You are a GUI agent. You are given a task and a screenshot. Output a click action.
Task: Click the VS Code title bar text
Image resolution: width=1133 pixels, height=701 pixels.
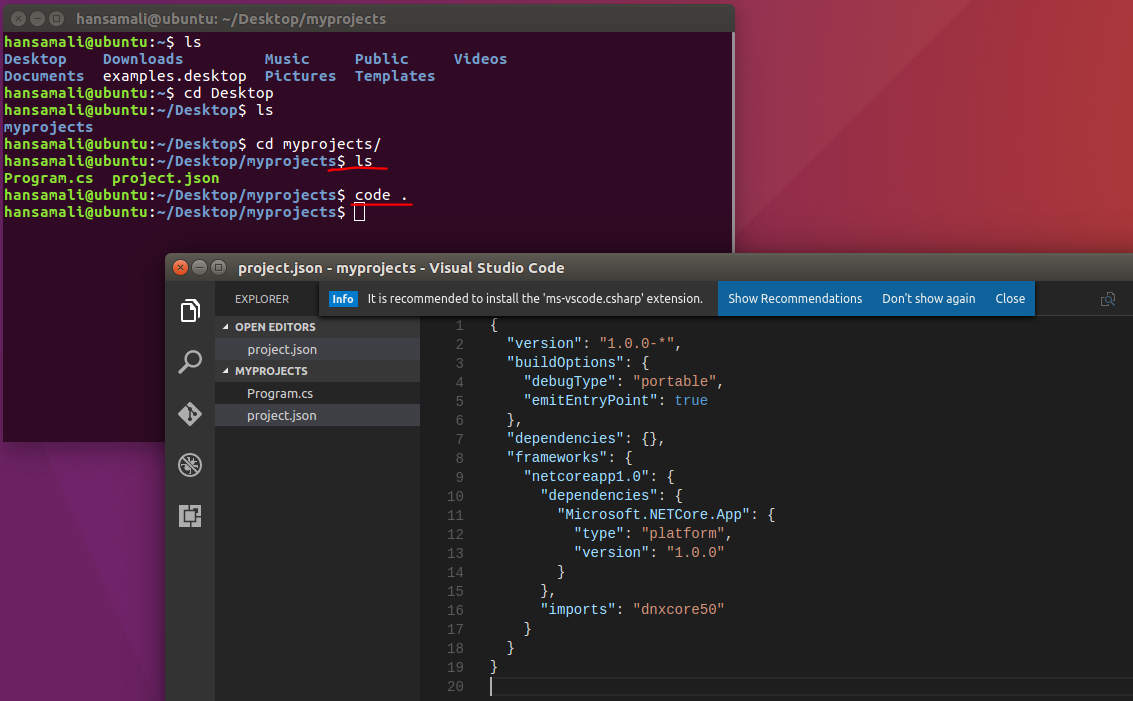click(401, 267)
